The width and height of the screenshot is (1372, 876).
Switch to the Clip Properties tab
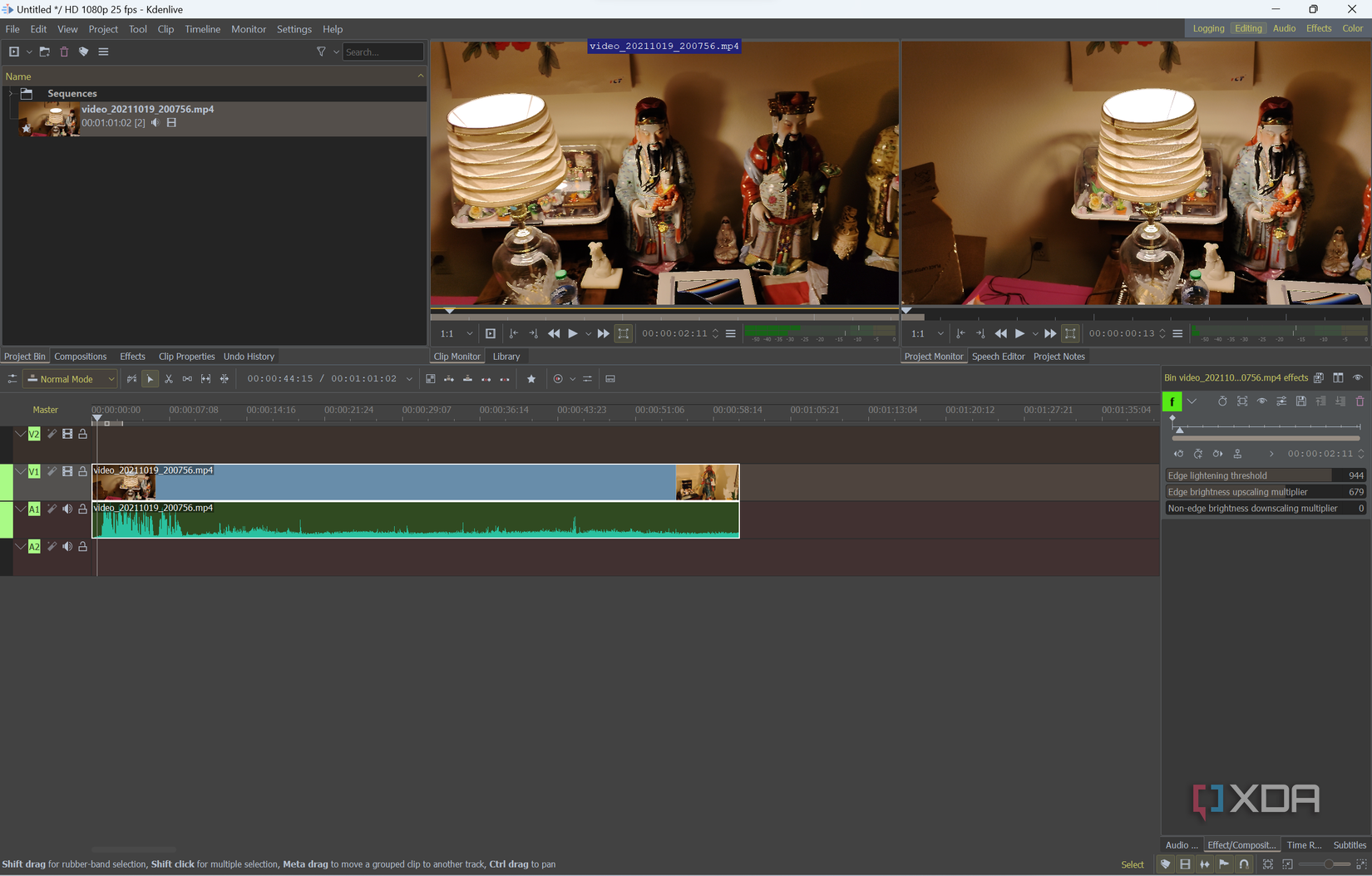tap(186, 357)
